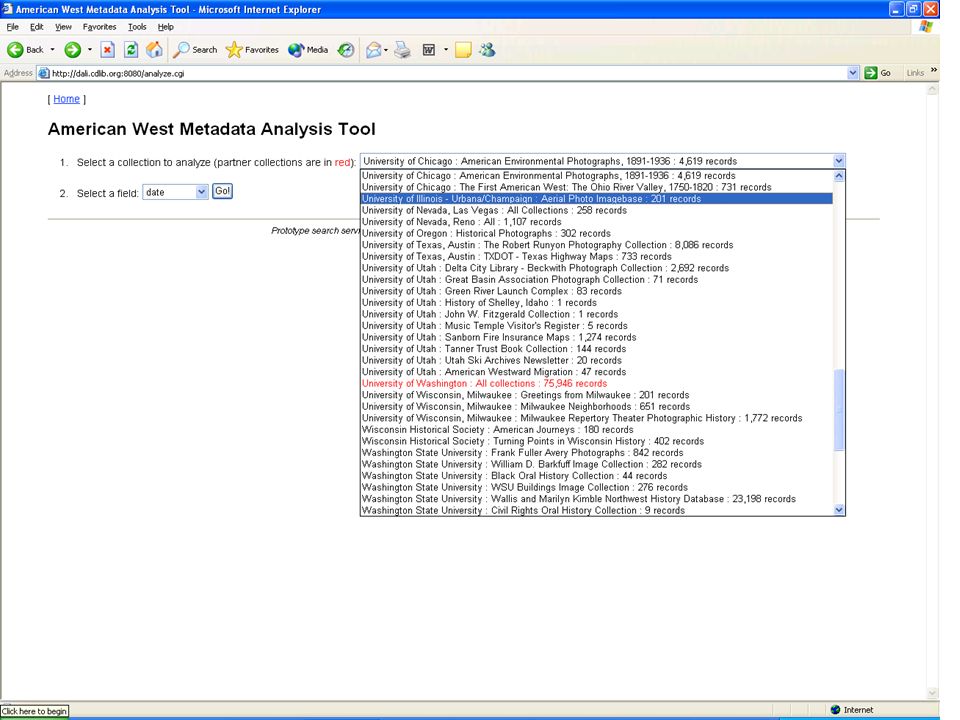
Task: Select Delta City Library Beckwith Photograph Collection
Action: pyautogui.click(x=596, y=268)
